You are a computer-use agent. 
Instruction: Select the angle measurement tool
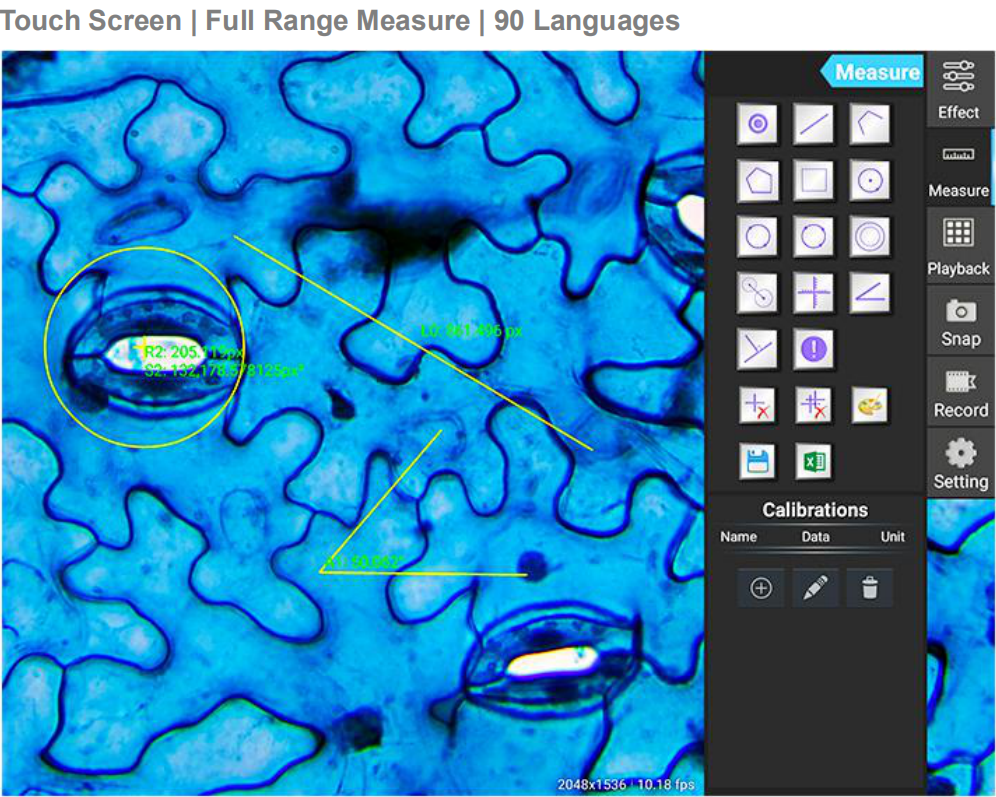(x=869, y=293)
